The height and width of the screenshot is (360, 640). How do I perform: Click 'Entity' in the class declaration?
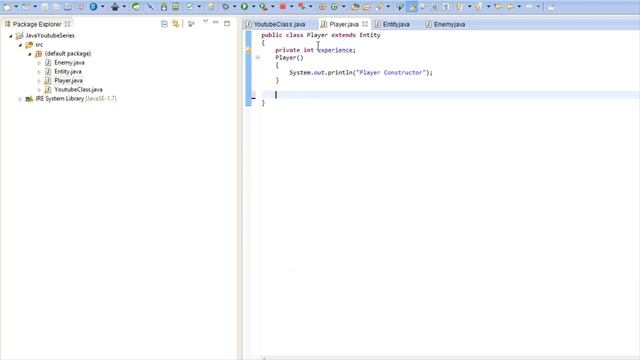[370, 35]
